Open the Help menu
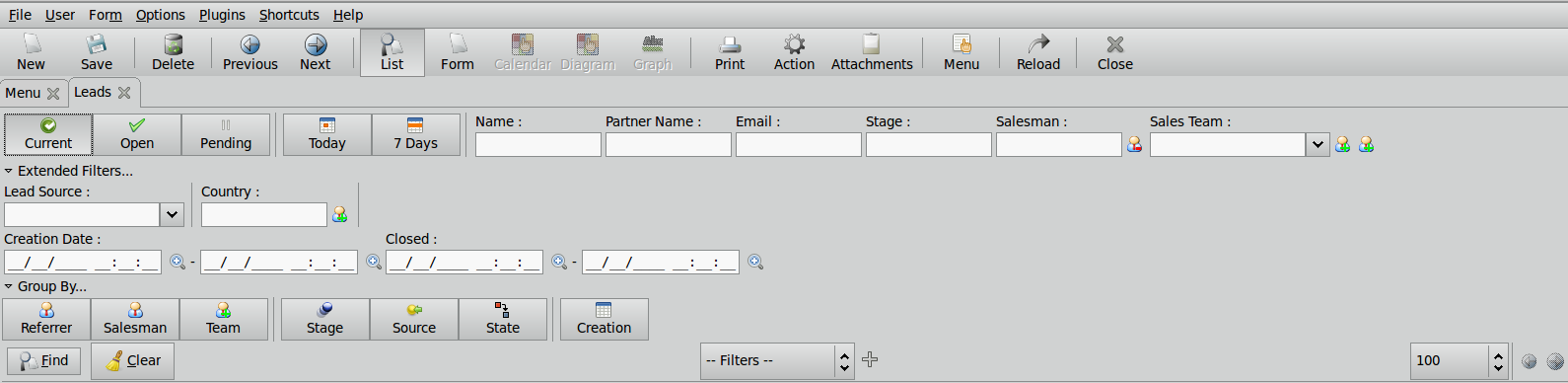 pos(348,15)
